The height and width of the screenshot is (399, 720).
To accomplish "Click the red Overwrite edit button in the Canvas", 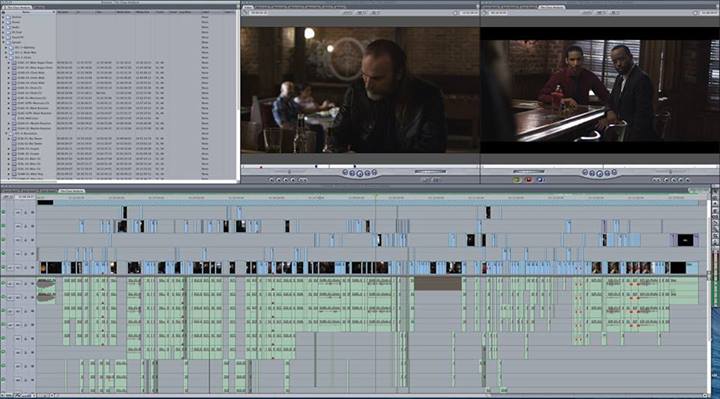I will pos(528,180).
